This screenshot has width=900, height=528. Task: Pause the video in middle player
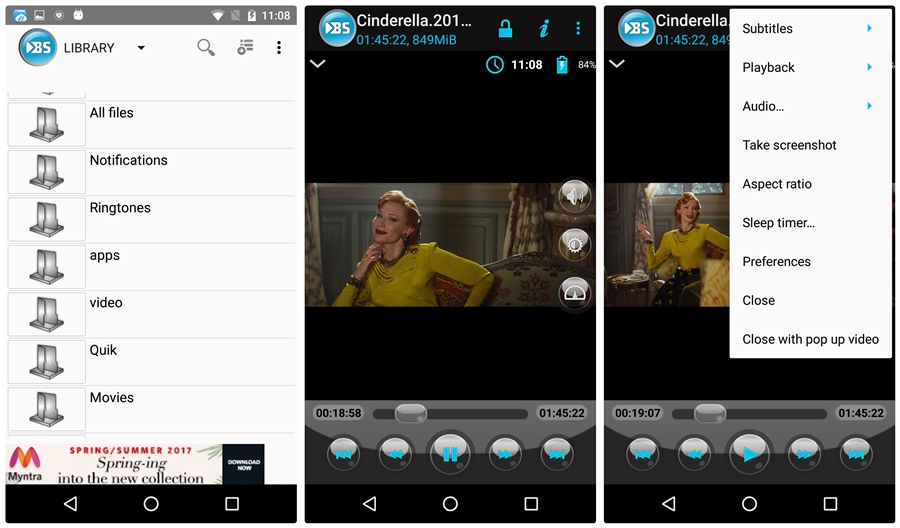pos(451,454)
